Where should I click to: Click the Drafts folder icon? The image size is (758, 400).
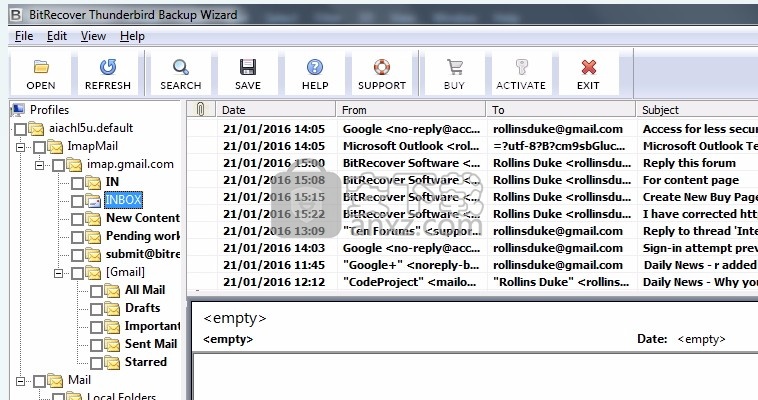click(112, 309)
